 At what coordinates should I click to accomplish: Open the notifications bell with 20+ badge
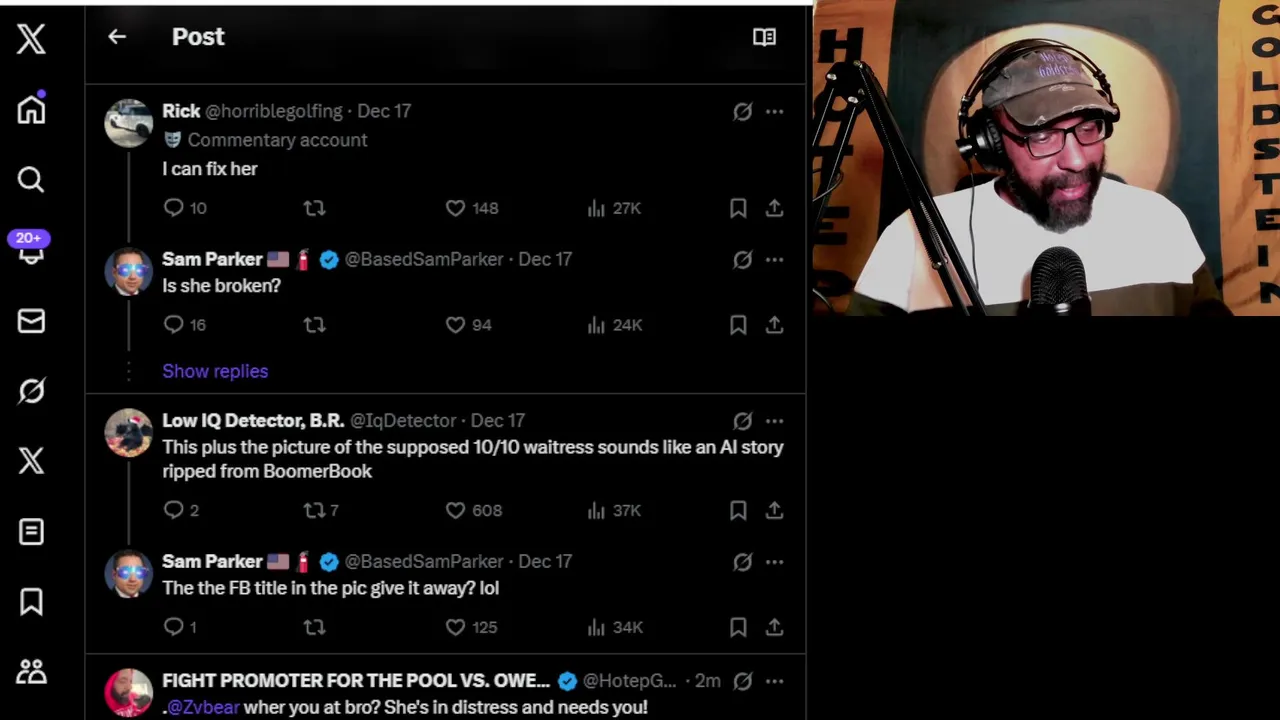pyautogui.click(x=30, y=248)
